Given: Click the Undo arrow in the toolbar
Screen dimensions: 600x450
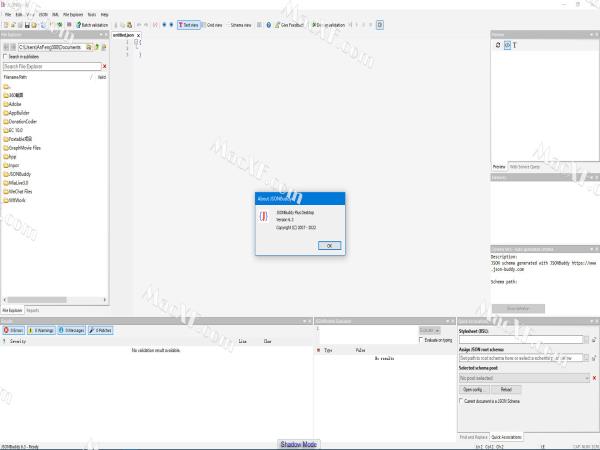Looking at the screenshot, I should (x=139, y=25).
